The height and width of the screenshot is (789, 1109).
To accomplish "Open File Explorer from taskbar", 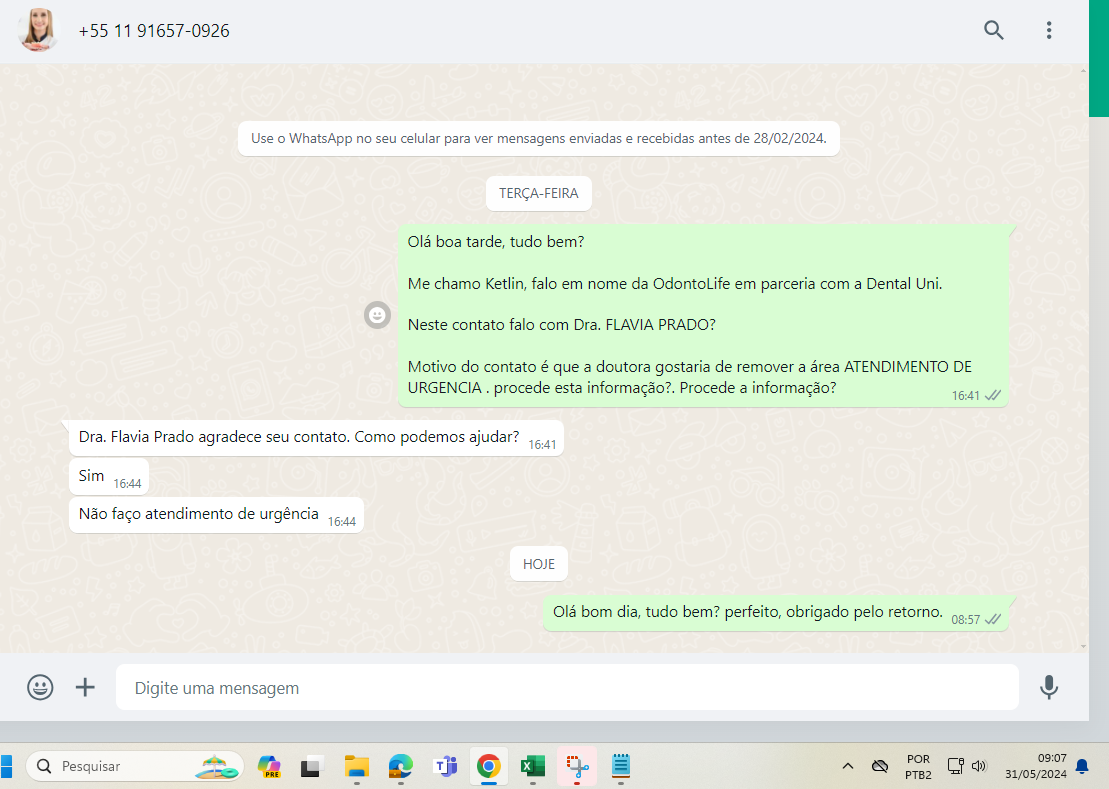I will pos(356,766).
